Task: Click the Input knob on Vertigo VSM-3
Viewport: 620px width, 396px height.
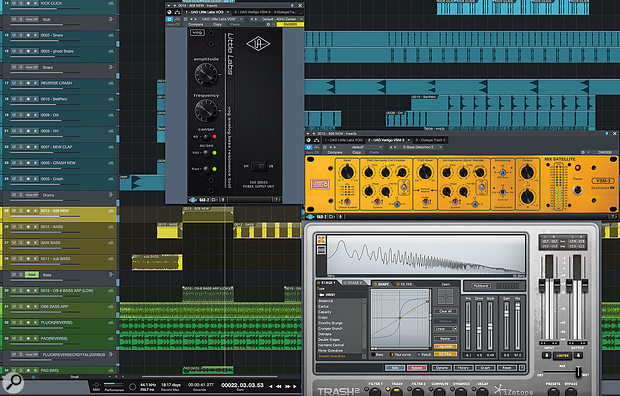Action: coord(347,172)
